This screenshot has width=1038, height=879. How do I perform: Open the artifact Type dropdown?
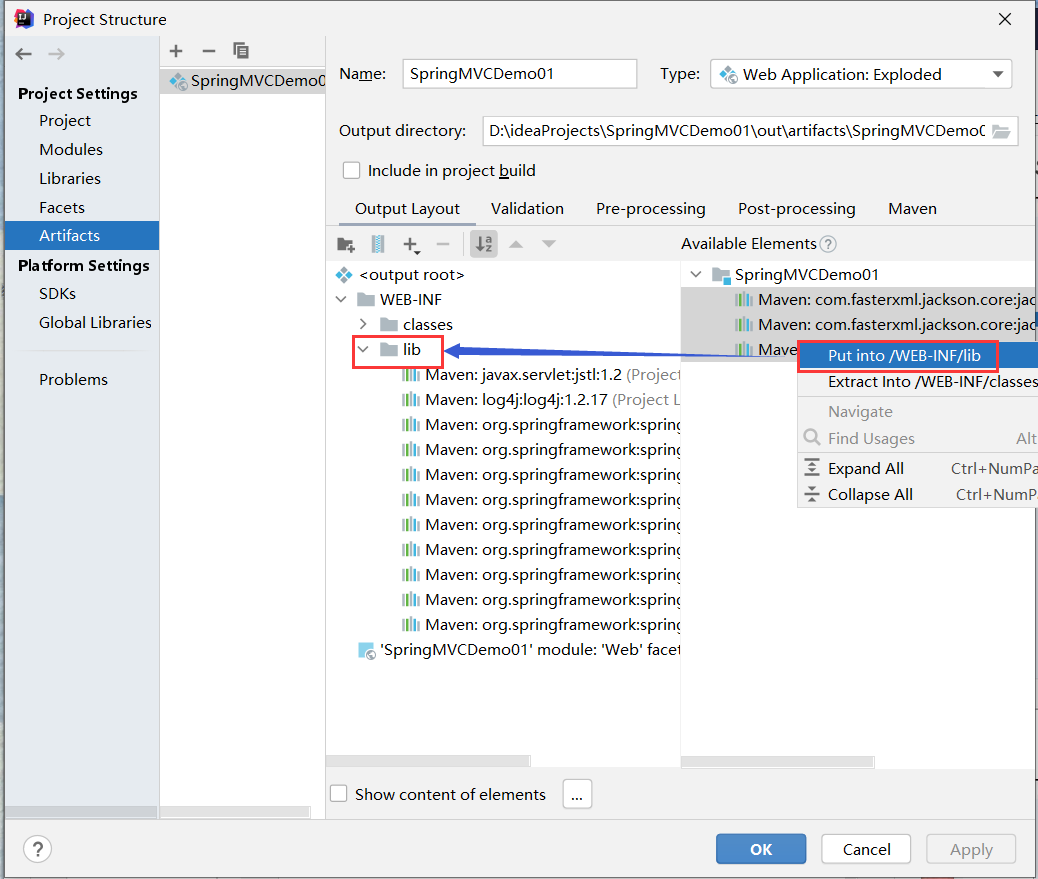coord(861,74)
